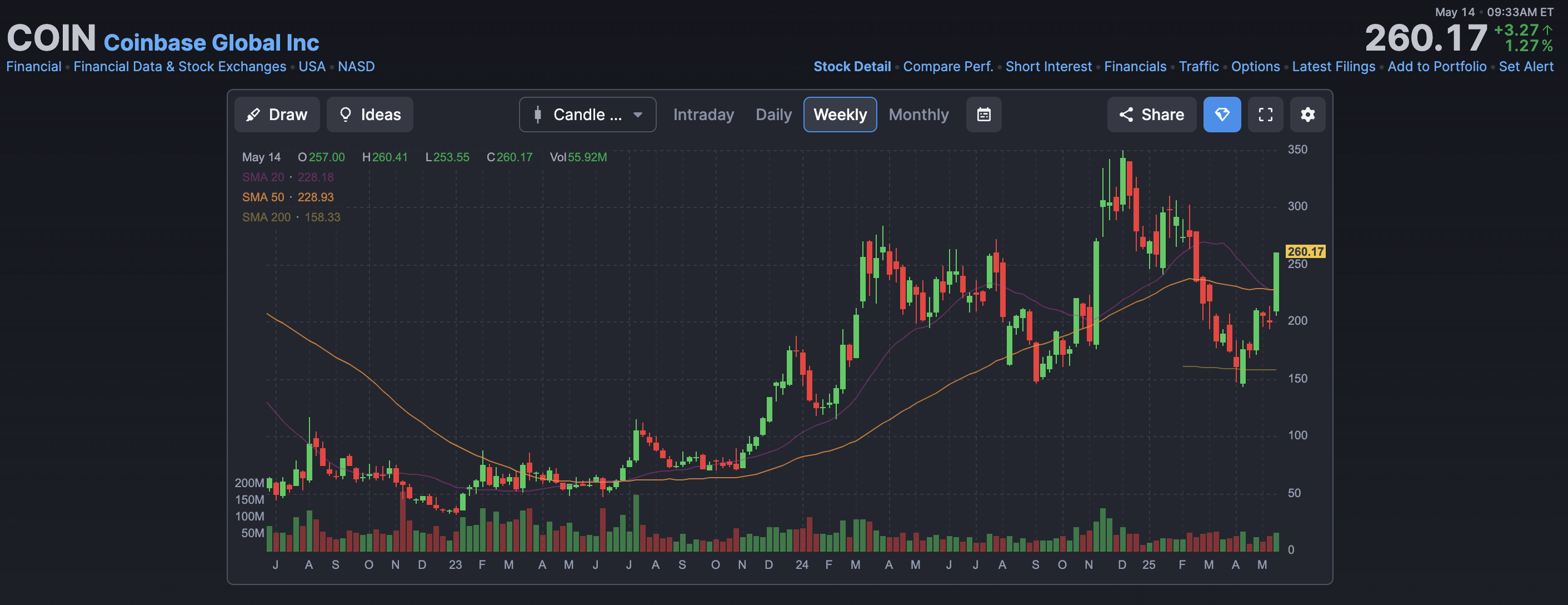The image size is (1568, 605).
Task: View Latest Filings
Action: [x=1333, y=66]
